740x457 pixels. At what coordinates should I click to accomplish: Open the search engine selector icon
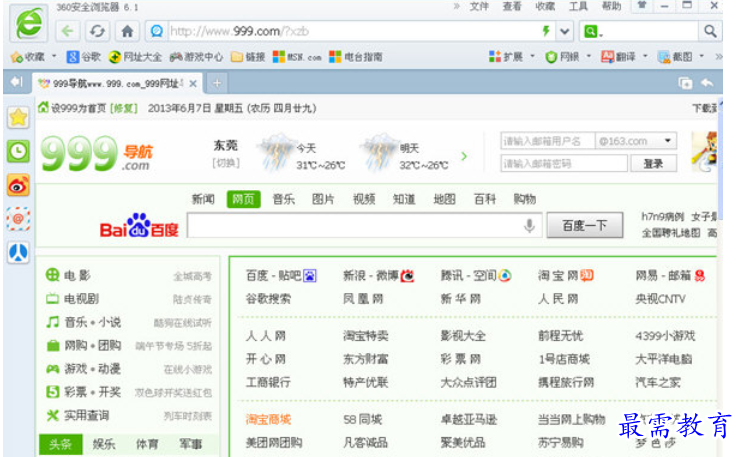(x=593, y=32)
